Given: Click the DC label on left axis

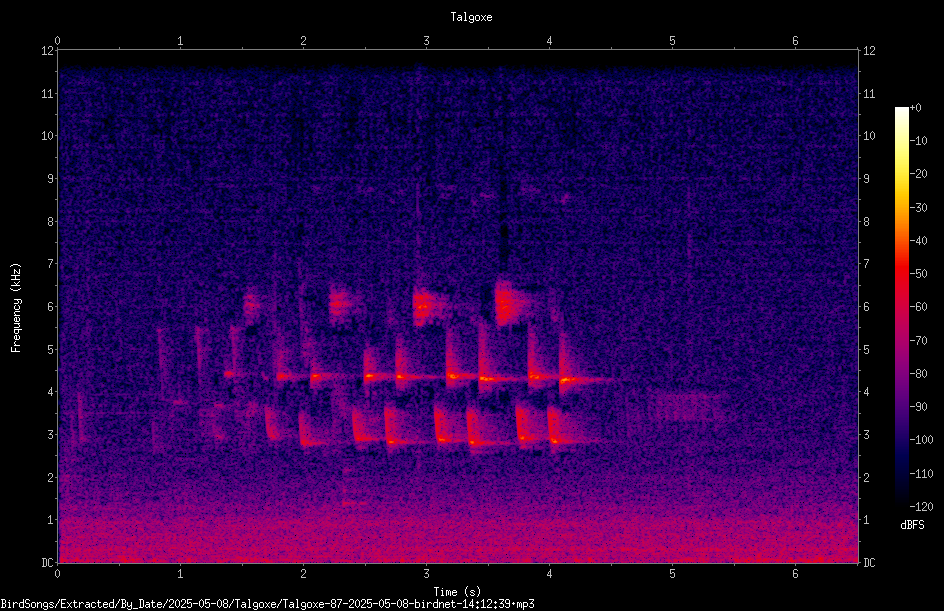Looking at the screenshot, I should [x=47, y=562].
